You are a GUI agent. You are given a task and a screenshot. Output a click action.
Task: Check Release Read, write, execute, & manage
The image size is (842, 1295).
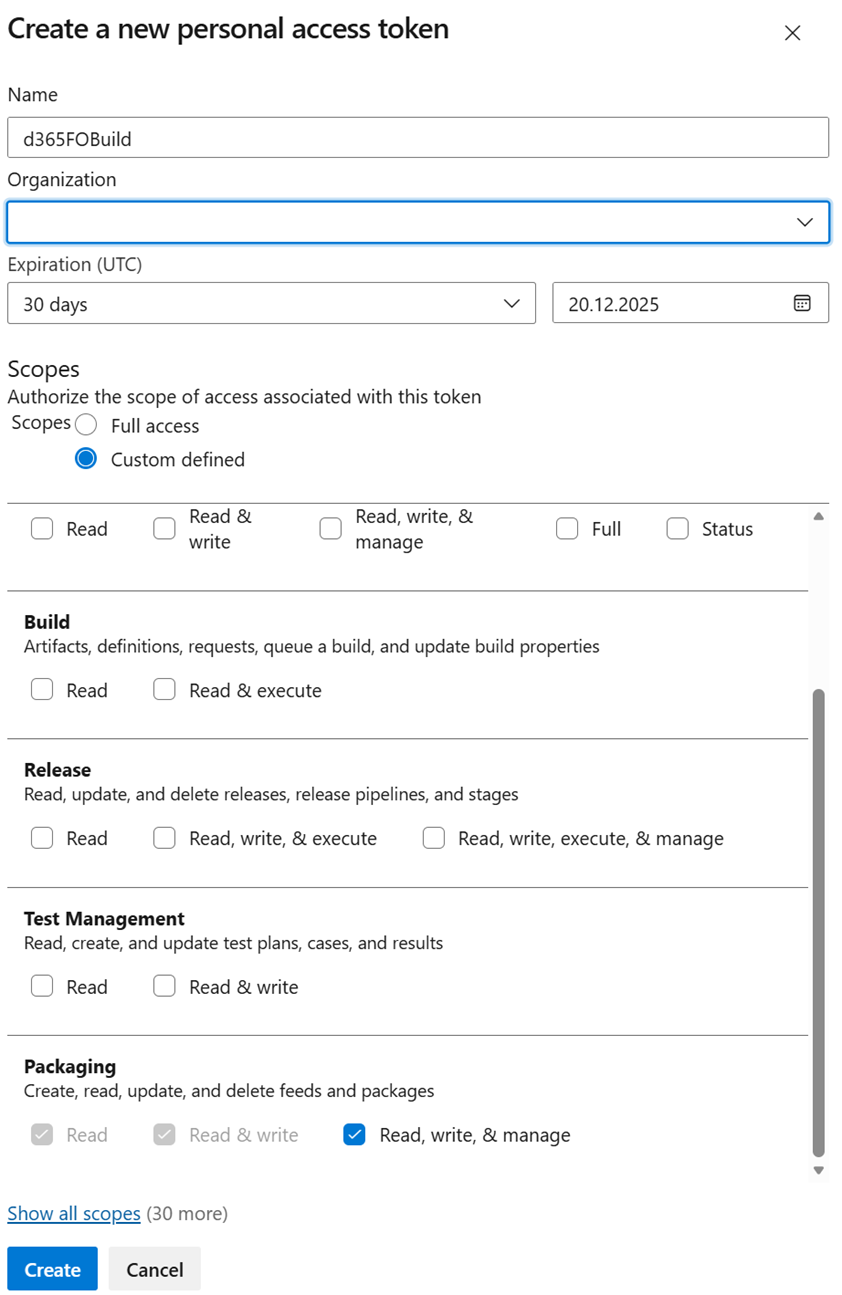click(433, 838)
